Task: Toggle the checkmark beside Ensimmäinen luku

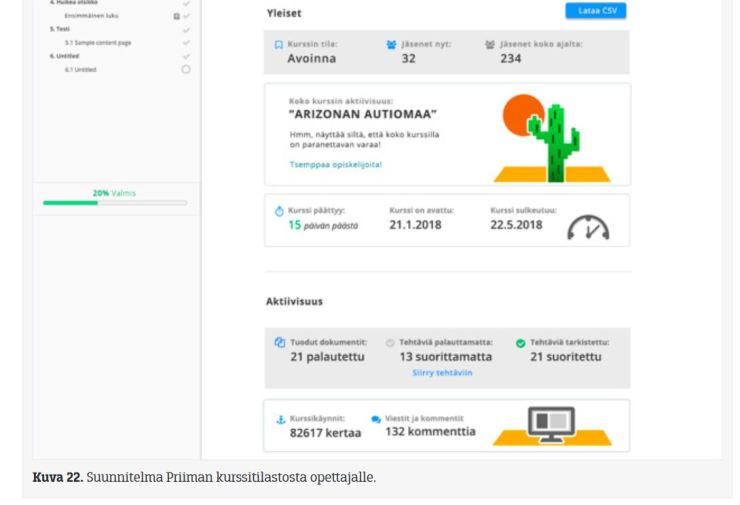Action: tap(186, 16)
